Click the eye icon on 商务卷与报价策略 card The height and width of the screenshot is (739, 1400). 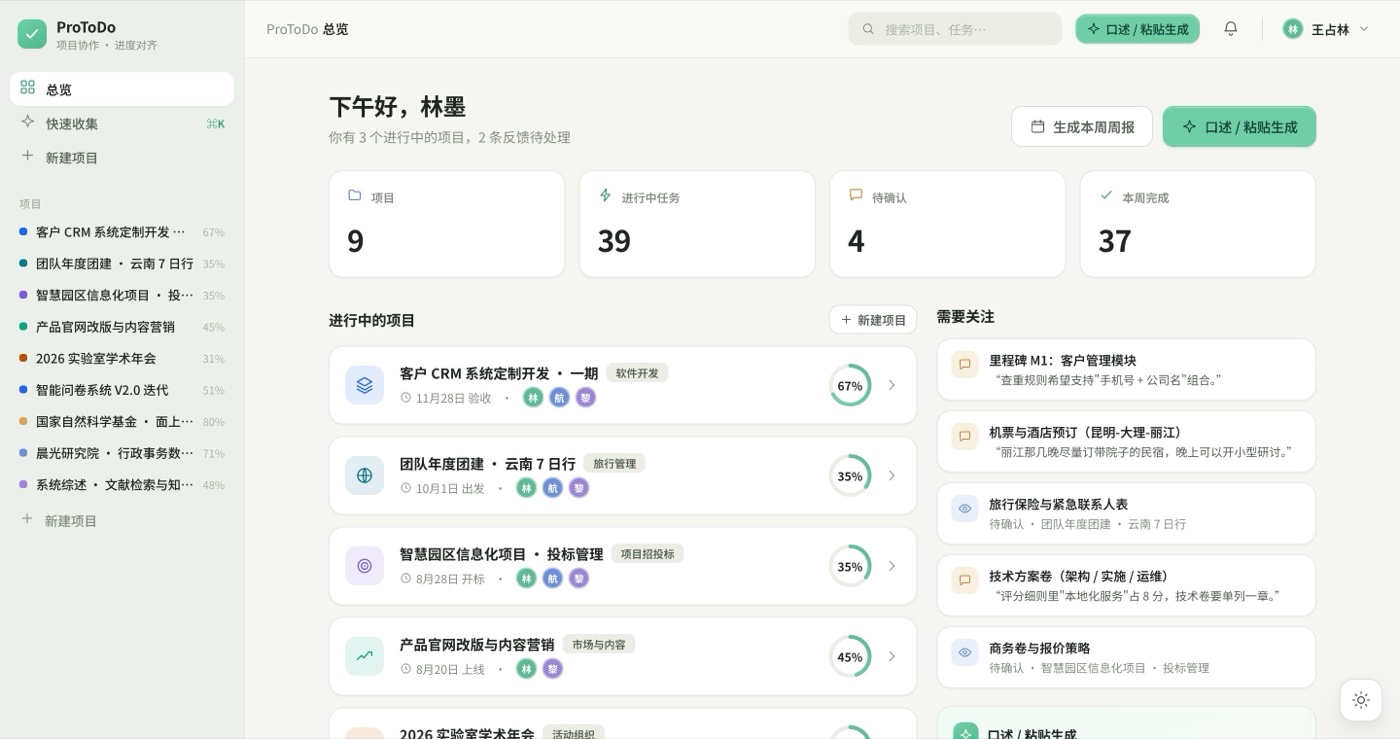pyautogui.click(x=965, y=653)
